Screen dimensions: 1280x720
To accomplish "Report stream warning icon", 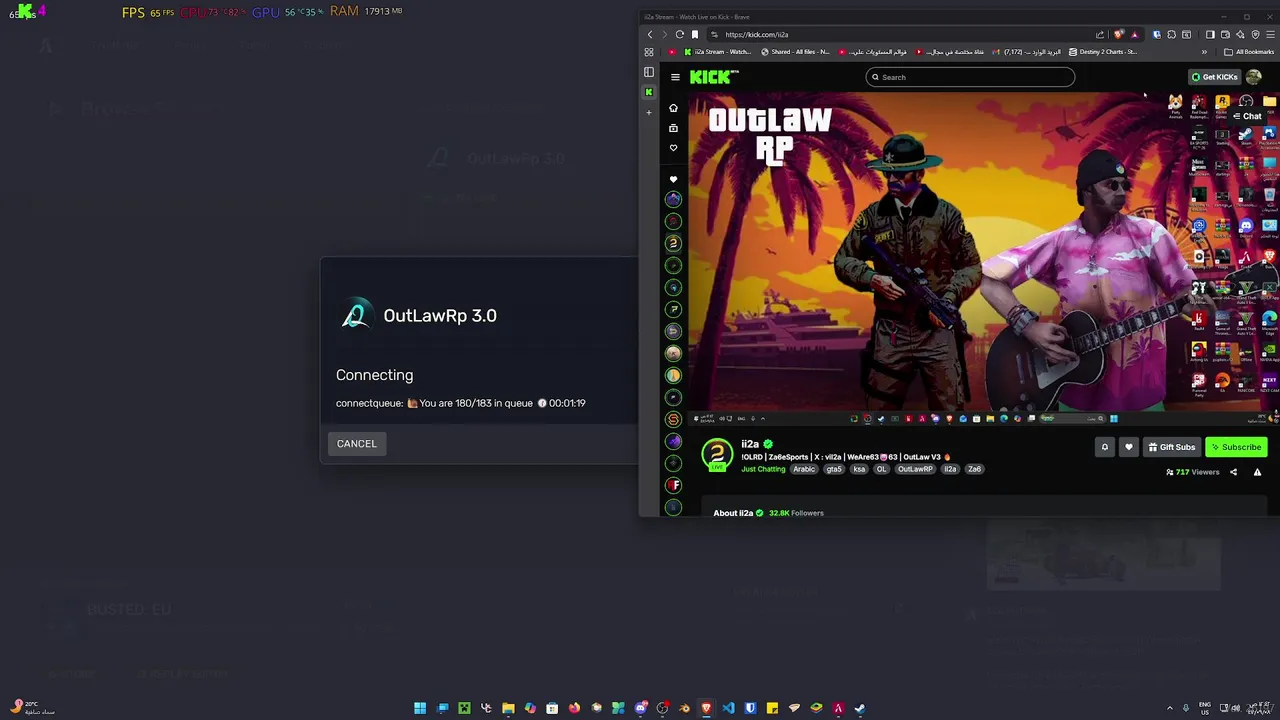I will 1257,472.
